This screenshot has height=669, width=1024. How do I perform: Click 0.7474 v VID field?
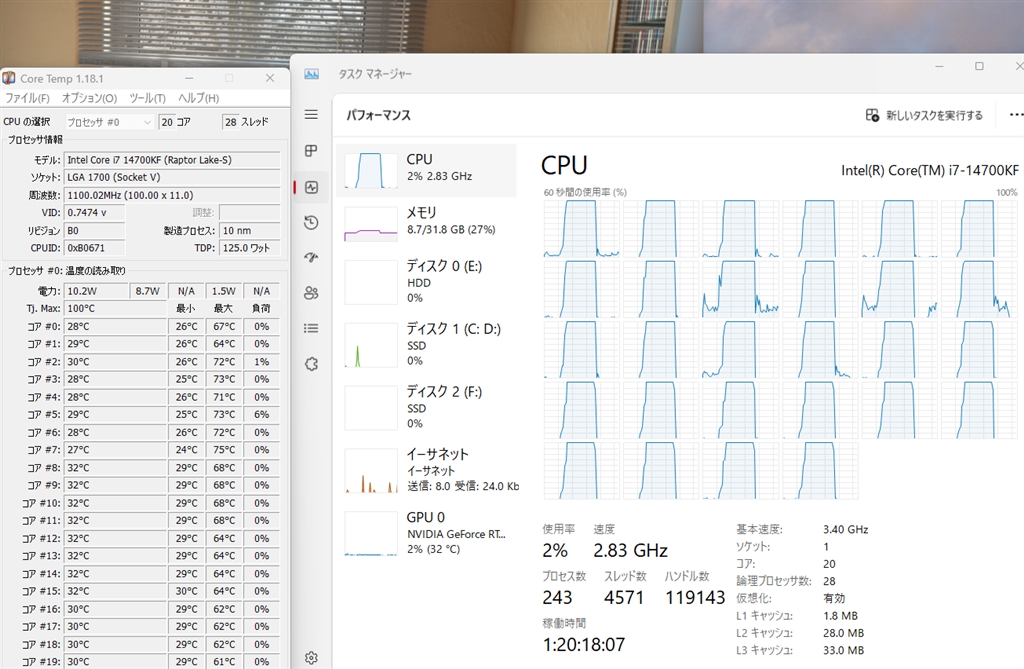click(x=95, y=212)
